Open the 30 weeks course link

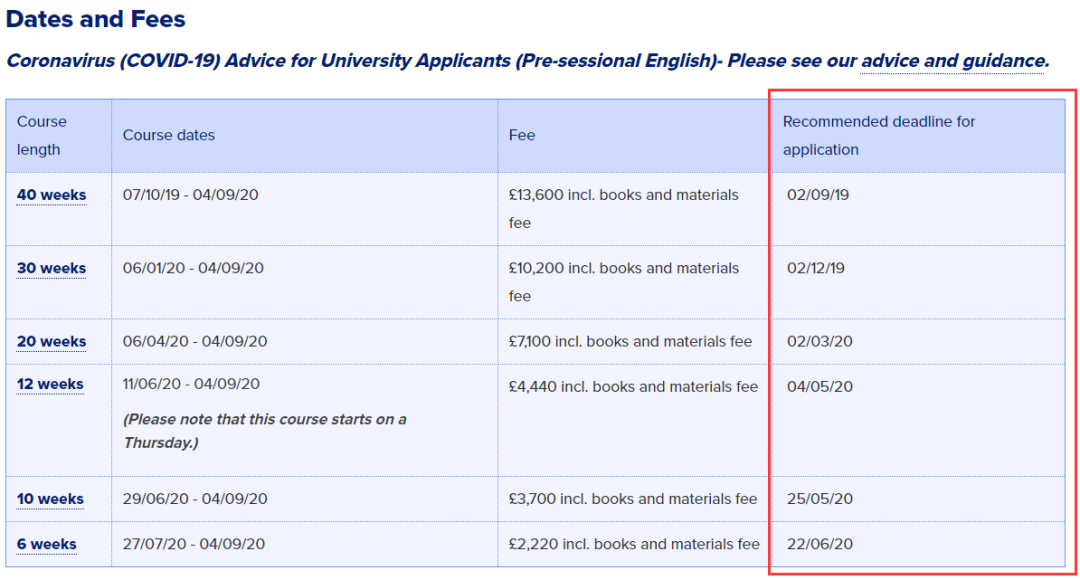click(52, 268)
